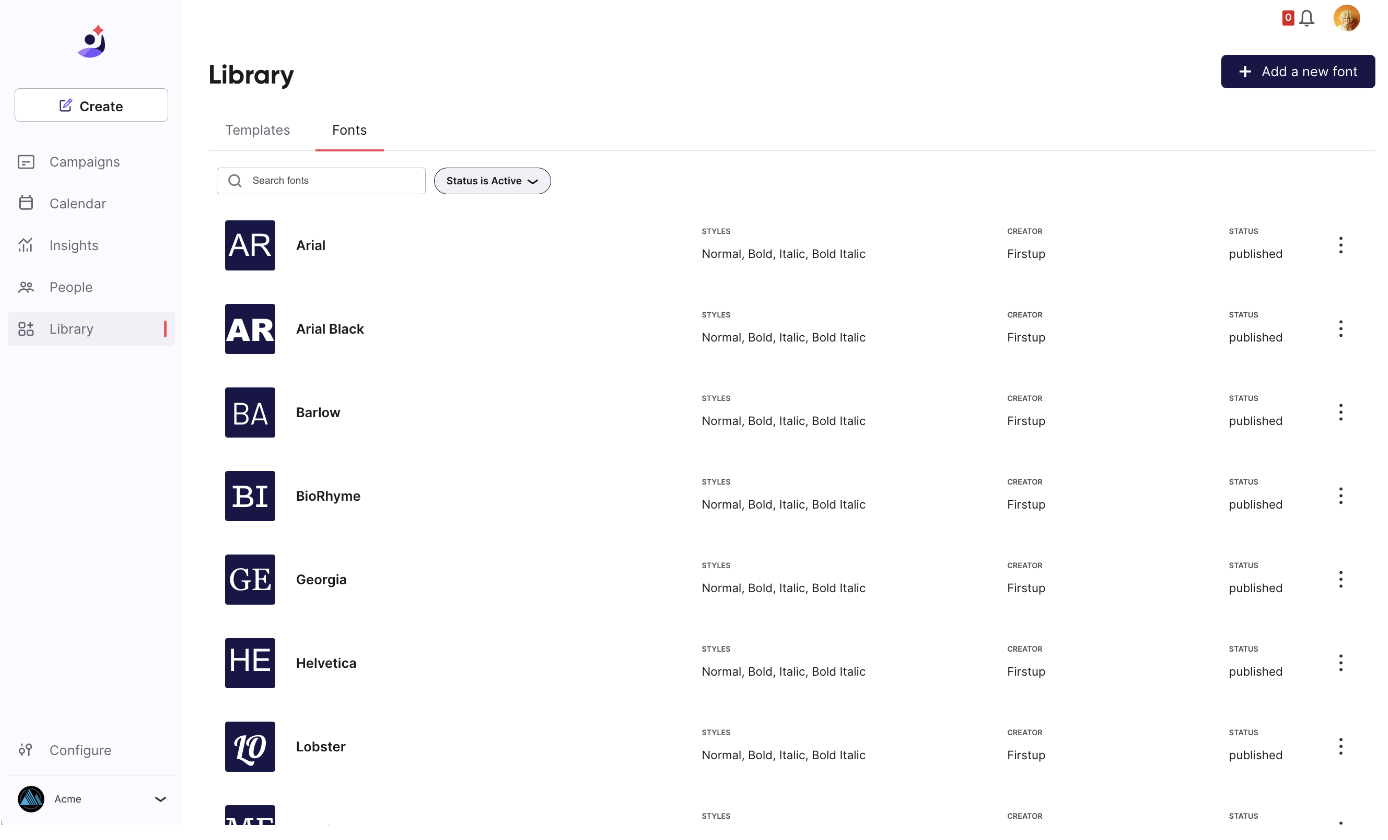This screenshot has width=1388, height=840.
Task: Open the user profile avatar
Action: click(x=1347, y=18)
